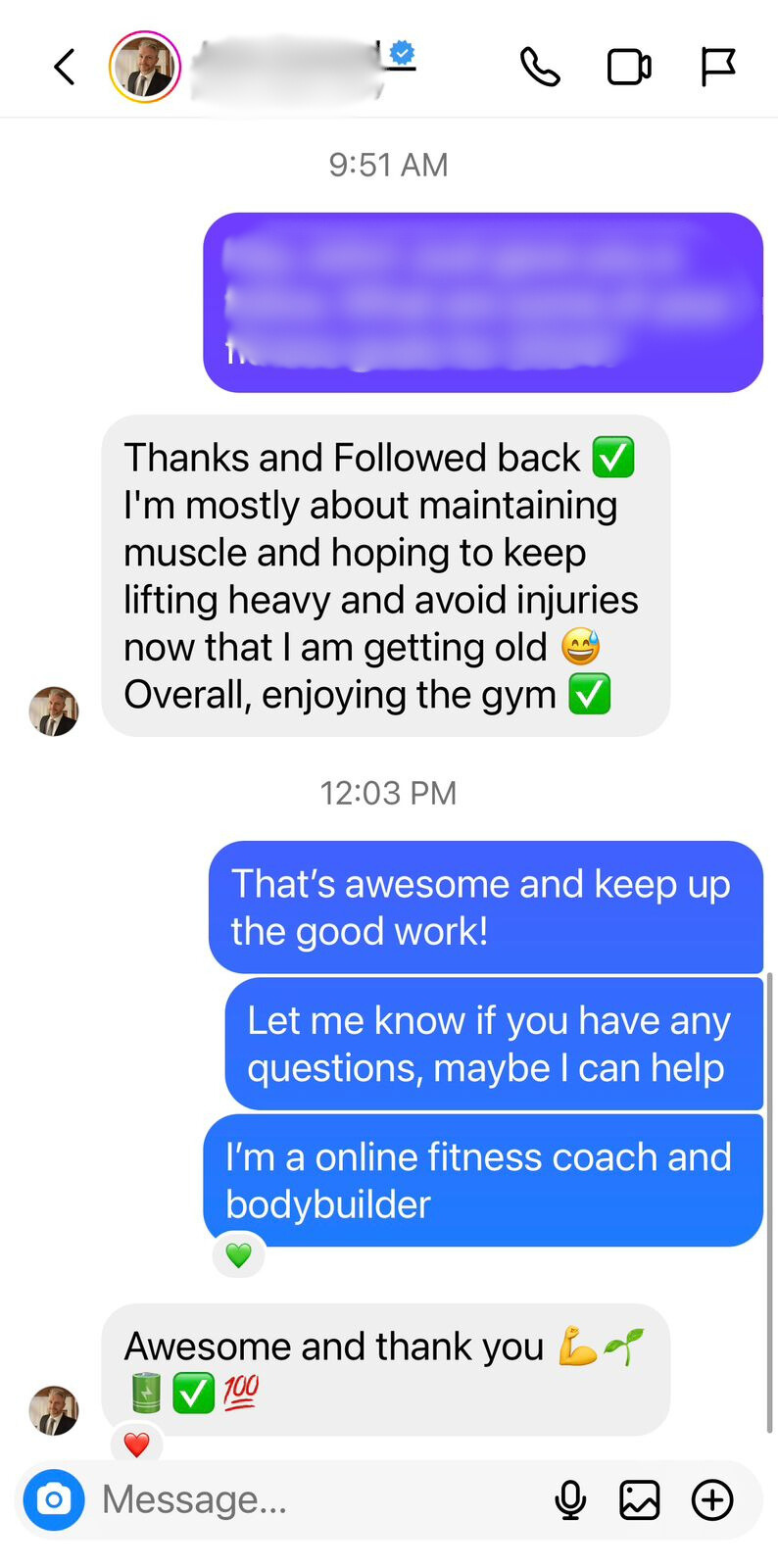Tap the verified badge beside username
This screenshot has height=1568, width=778.
point(402,53)
